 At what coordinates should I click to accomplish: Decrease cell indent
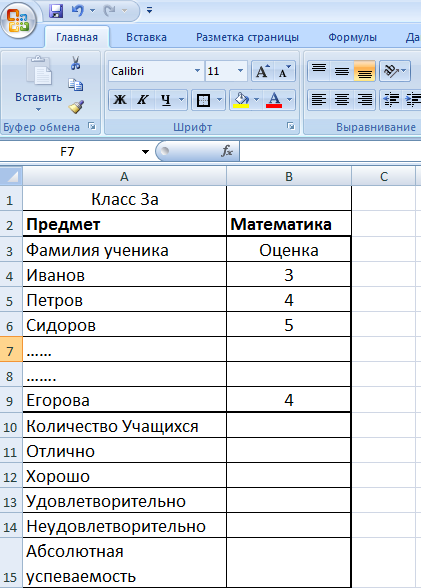point(391,100)
